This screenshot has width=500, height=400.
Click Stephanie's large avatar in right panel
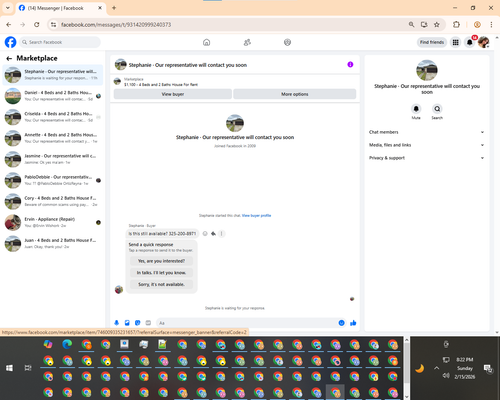click(427, 70)
